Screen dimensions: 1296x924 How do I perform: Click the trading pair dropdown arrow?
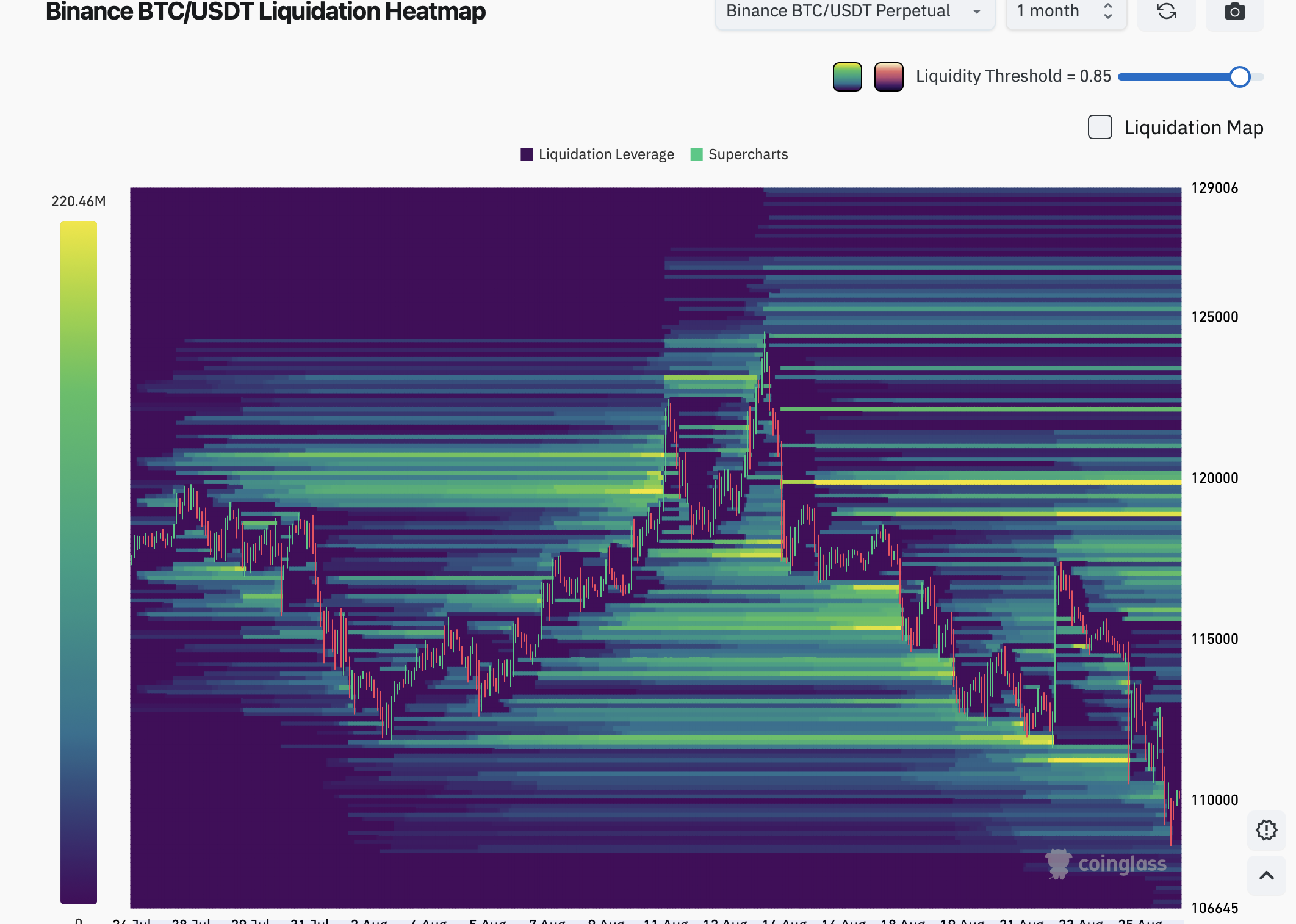(977, 12)
